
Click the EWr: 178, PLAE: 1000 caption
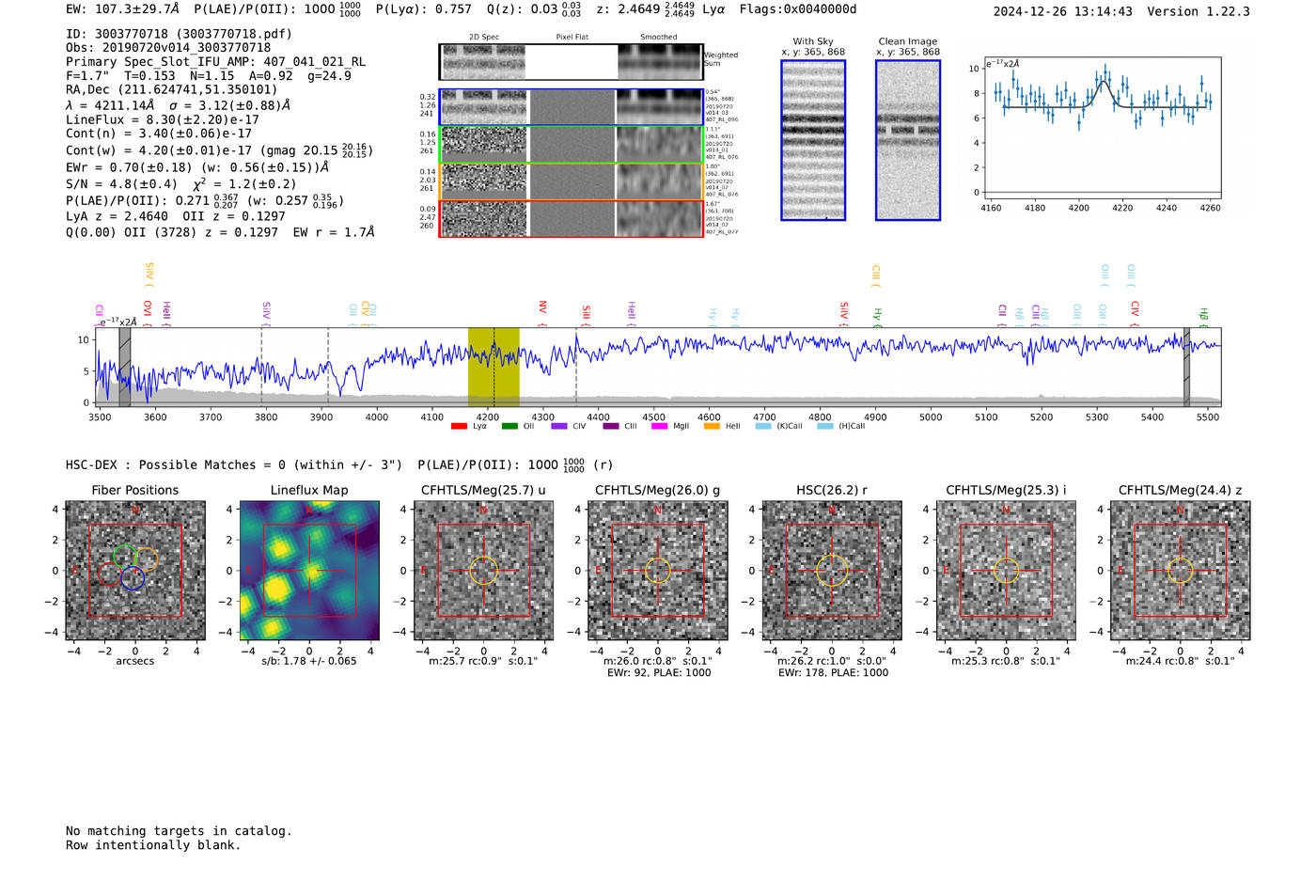click(833, 672)
